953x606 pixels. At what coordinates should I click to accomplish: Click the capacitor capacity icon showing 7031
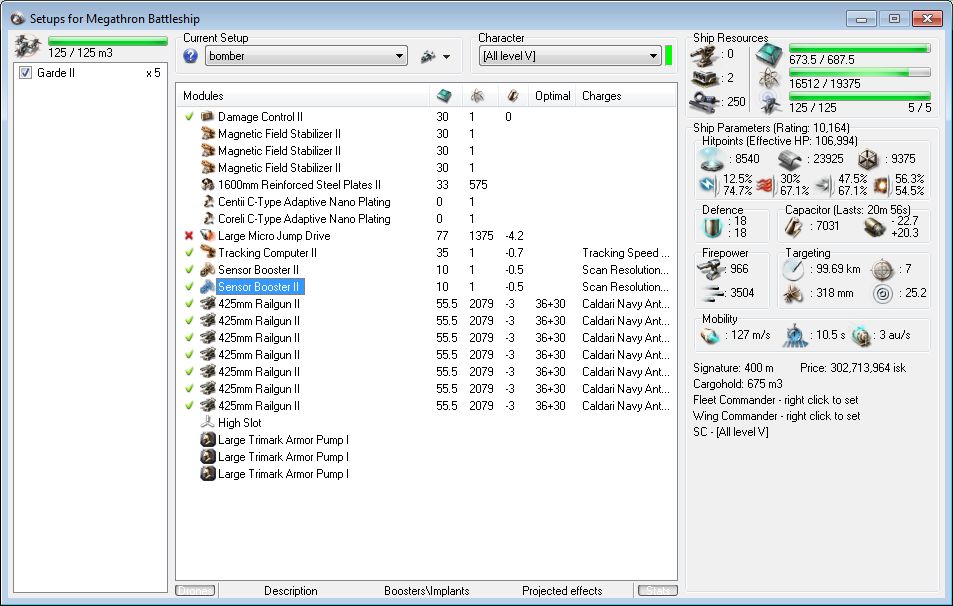(793, 227)
